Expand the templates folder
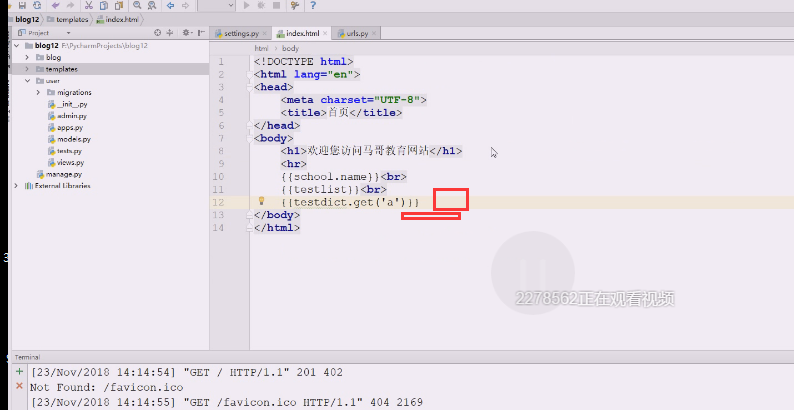The width and height of the screenshot is (794, 410). tap(27, 69)
